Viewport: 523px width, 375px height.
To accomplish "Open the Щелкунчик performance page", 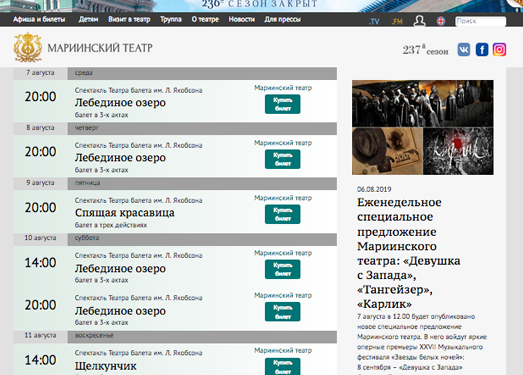I will pos(105,366).
